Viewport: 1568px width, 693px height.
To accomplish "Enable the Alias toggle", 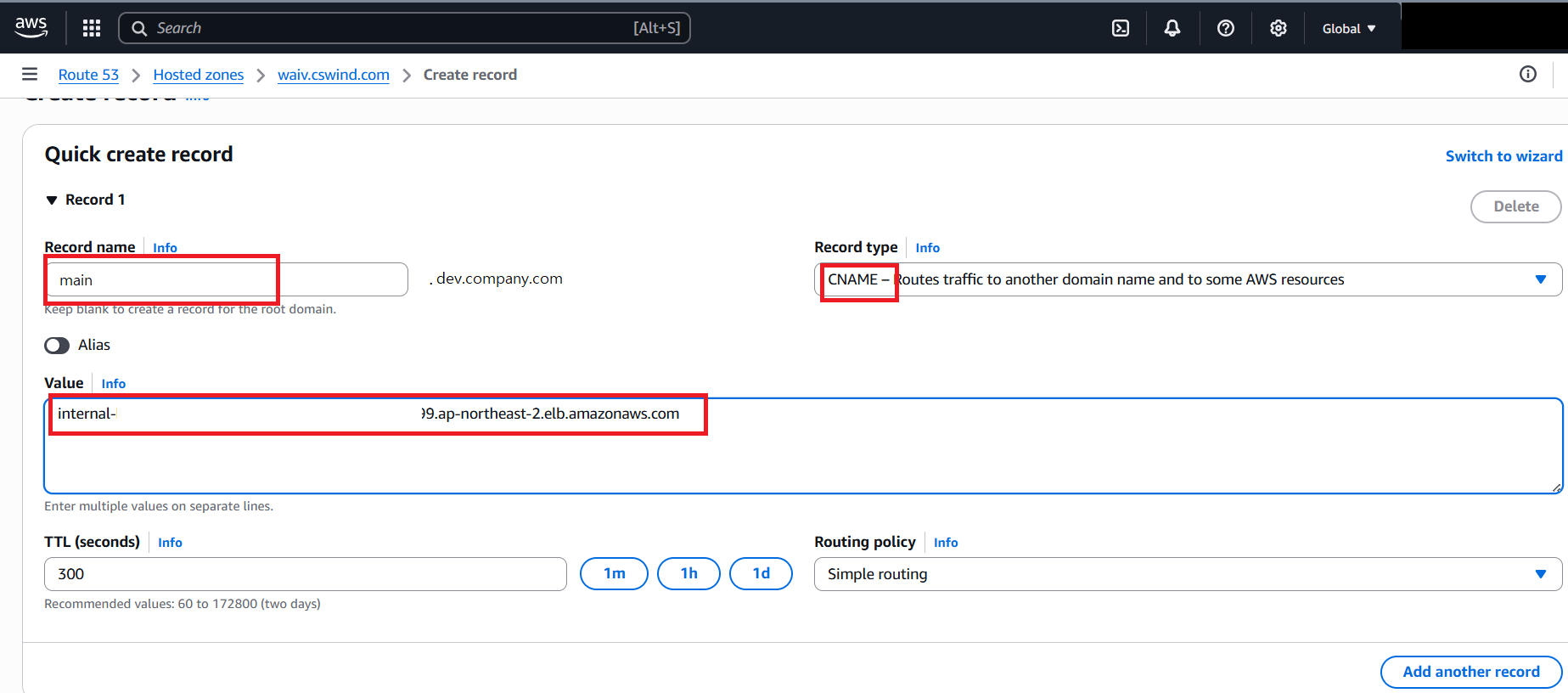I will click(57, 346).
